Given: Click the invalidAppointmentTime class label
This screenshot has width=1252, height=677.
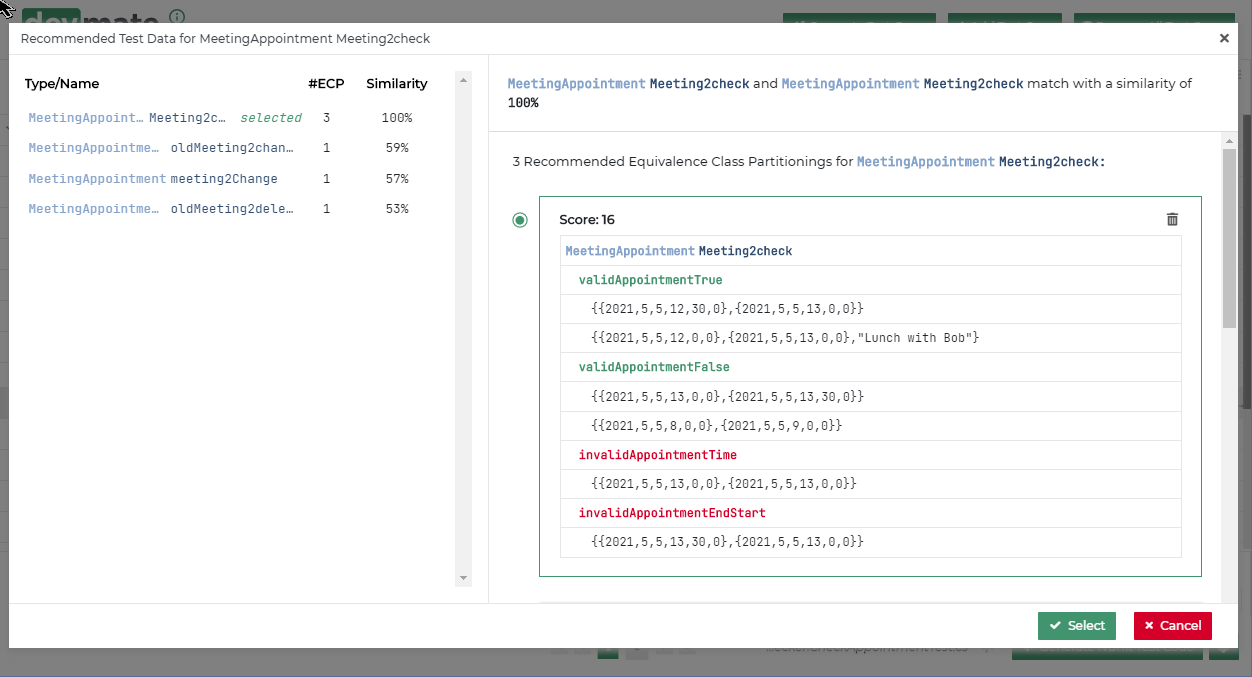Looking at the screenshot, I should 657,455.
